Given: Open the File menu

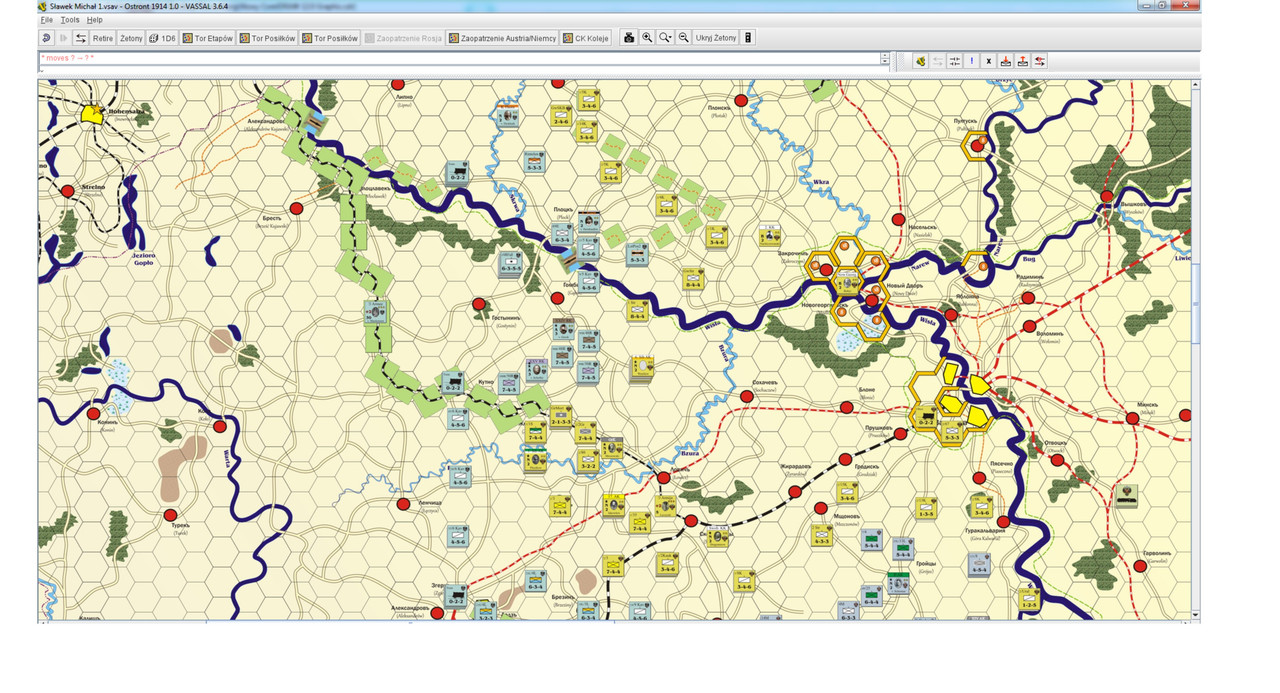Looking at the screenshot, I should [x=47, y=20].
